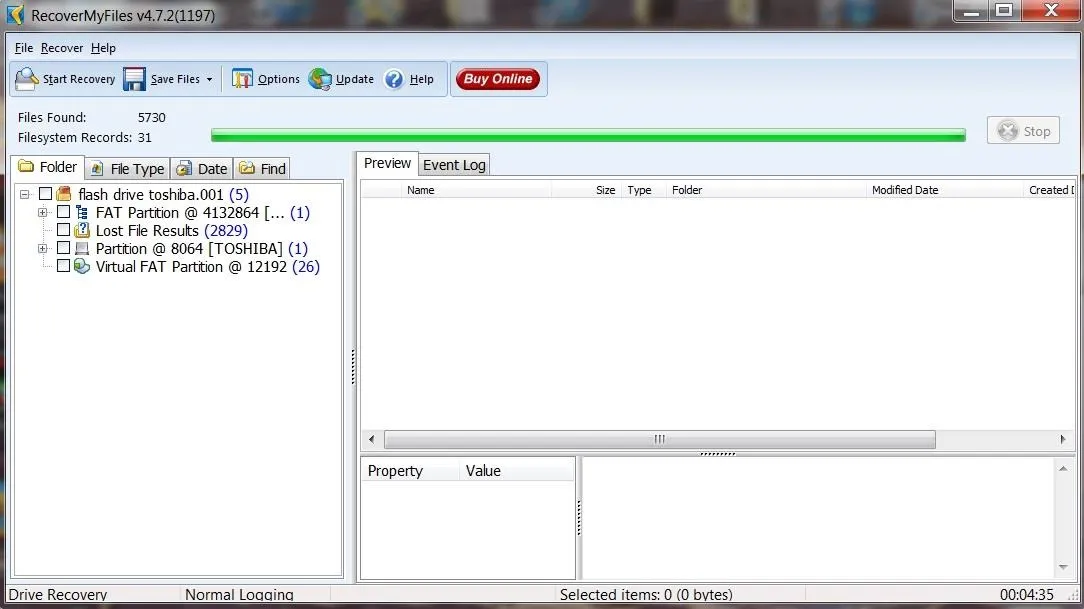Click the "Normal Logging" status bar entry

click(x=239, y=594)
